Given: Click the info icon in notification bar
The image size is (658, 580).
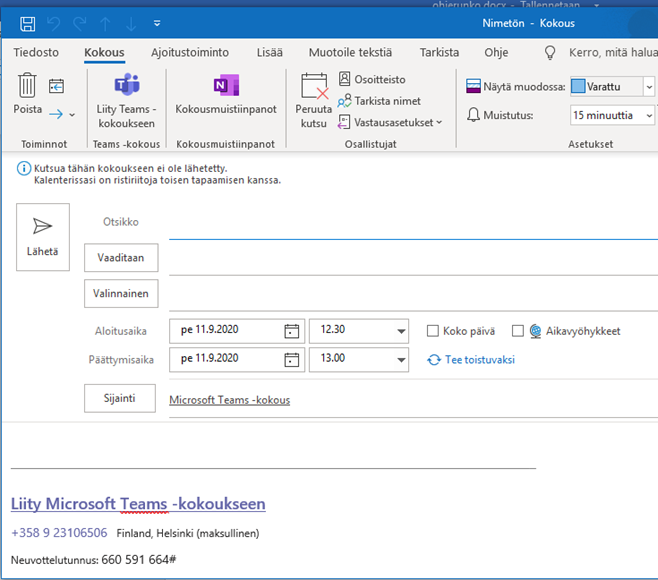Looking at the screenshot, I should 24,169.
